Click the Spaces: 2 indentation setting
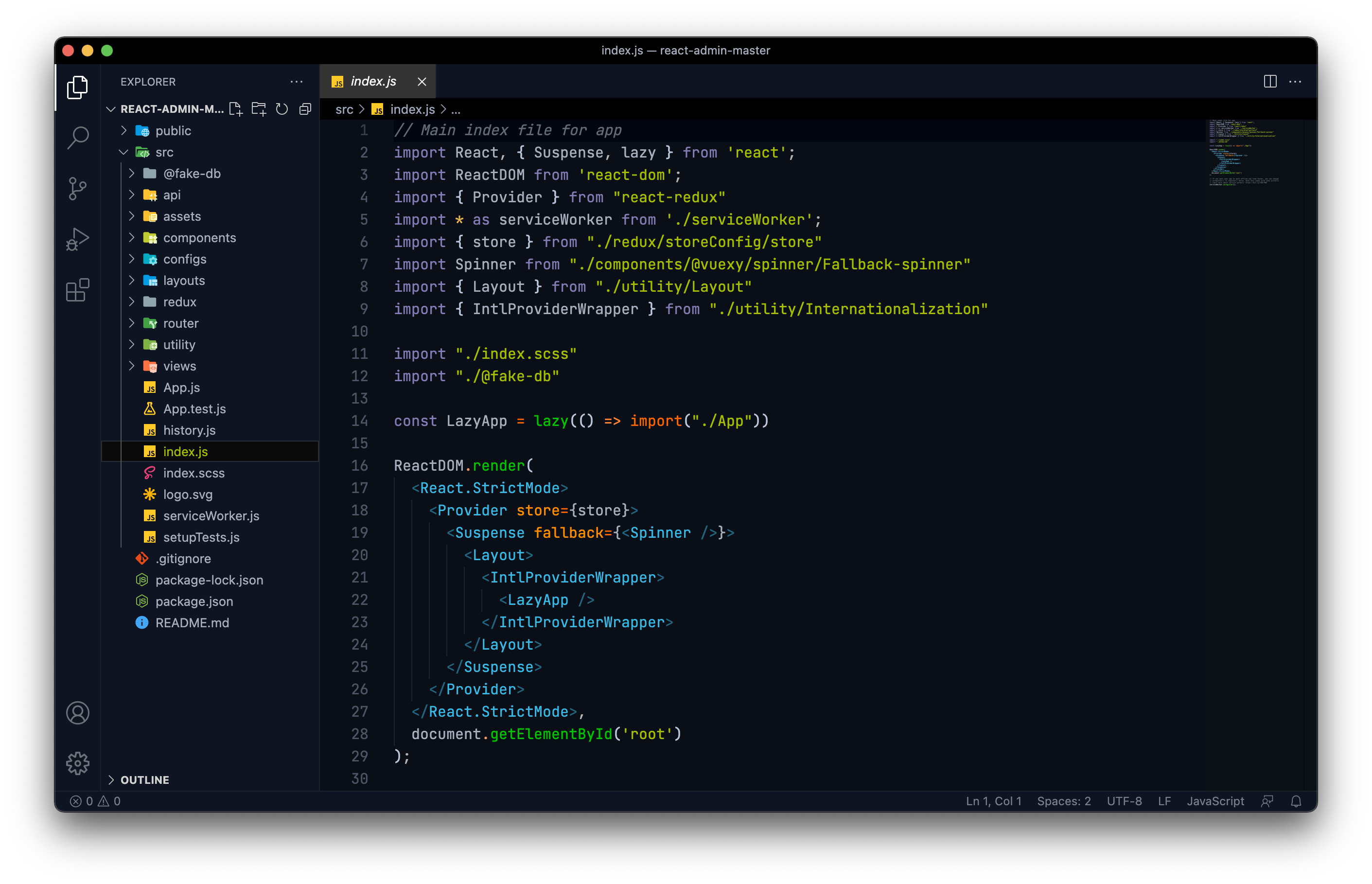This screenshot has width=1372, height=884. click(x=1063, y=801)
